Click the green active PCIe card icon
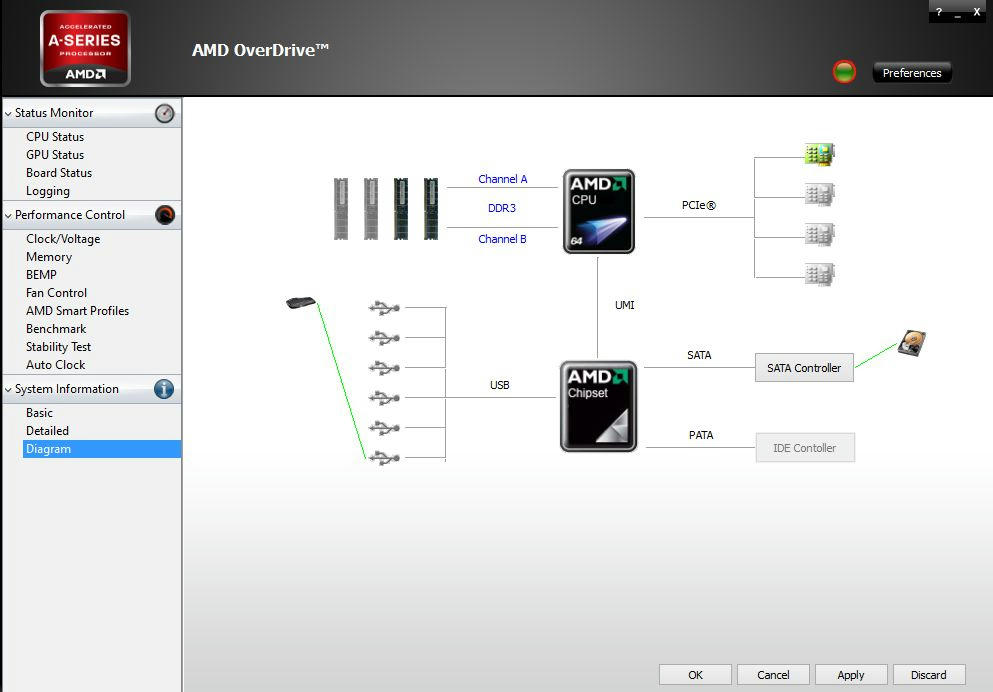 click(819, 154)
